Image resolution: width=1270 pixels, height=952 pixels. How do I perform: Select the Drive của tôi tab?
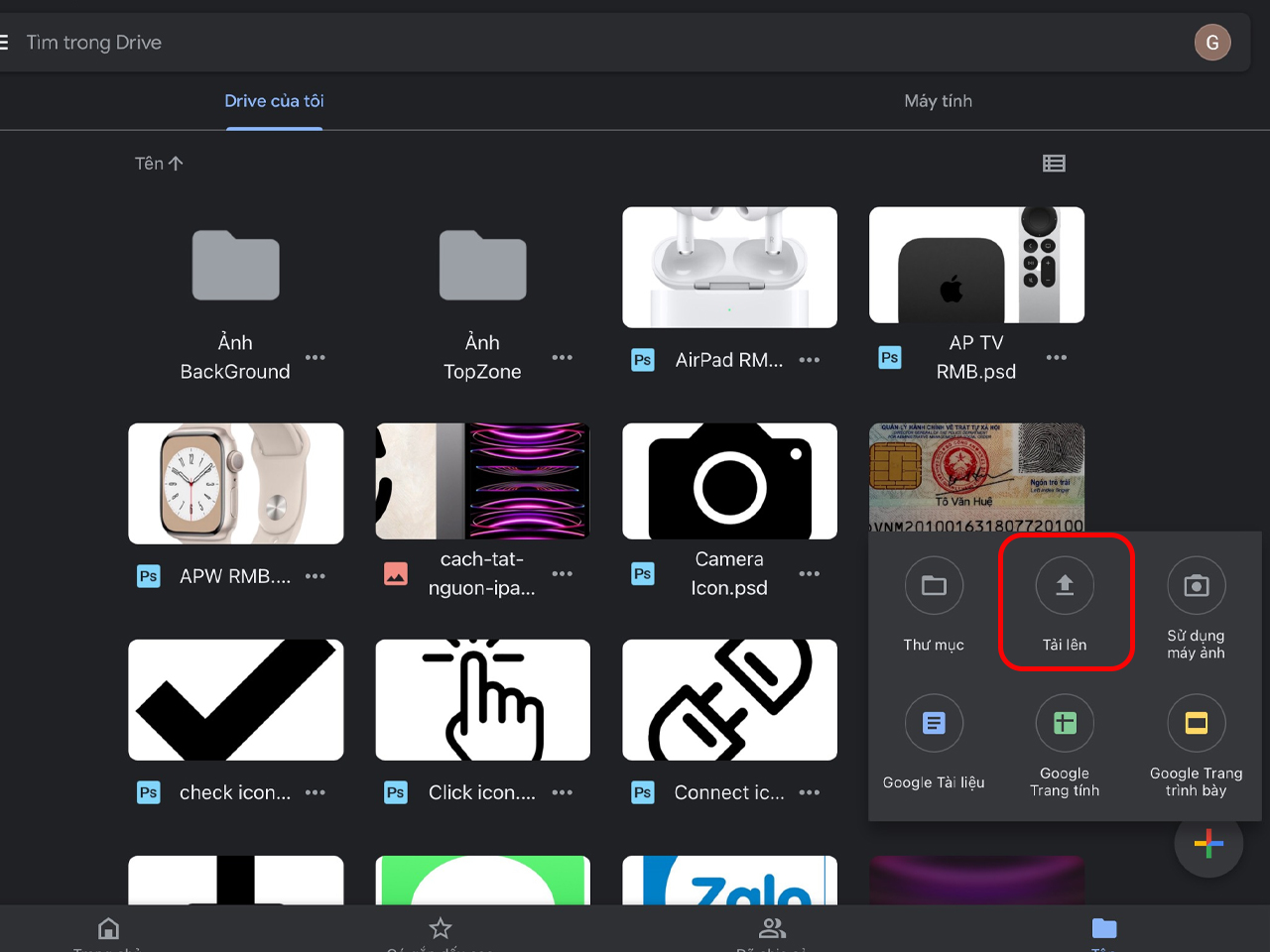(x=274, y=101)
